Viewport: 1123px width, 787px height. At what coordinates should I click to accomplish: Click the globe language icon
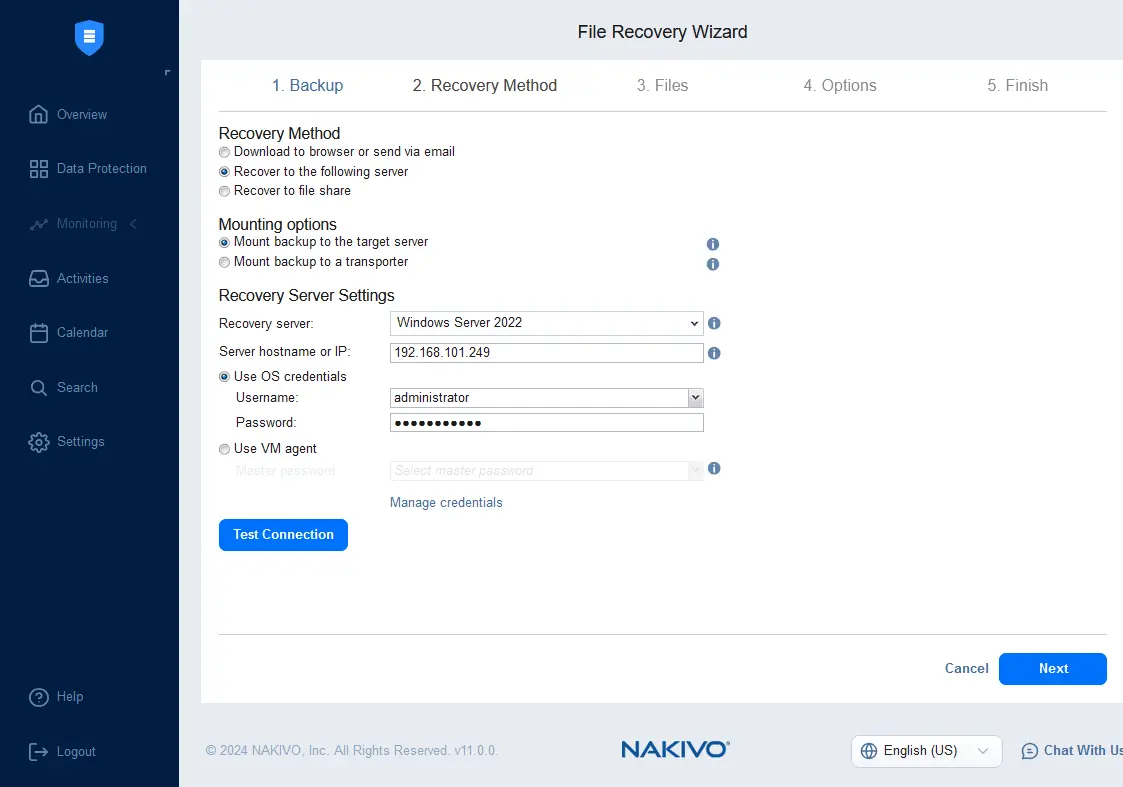(x=869, y=750)
